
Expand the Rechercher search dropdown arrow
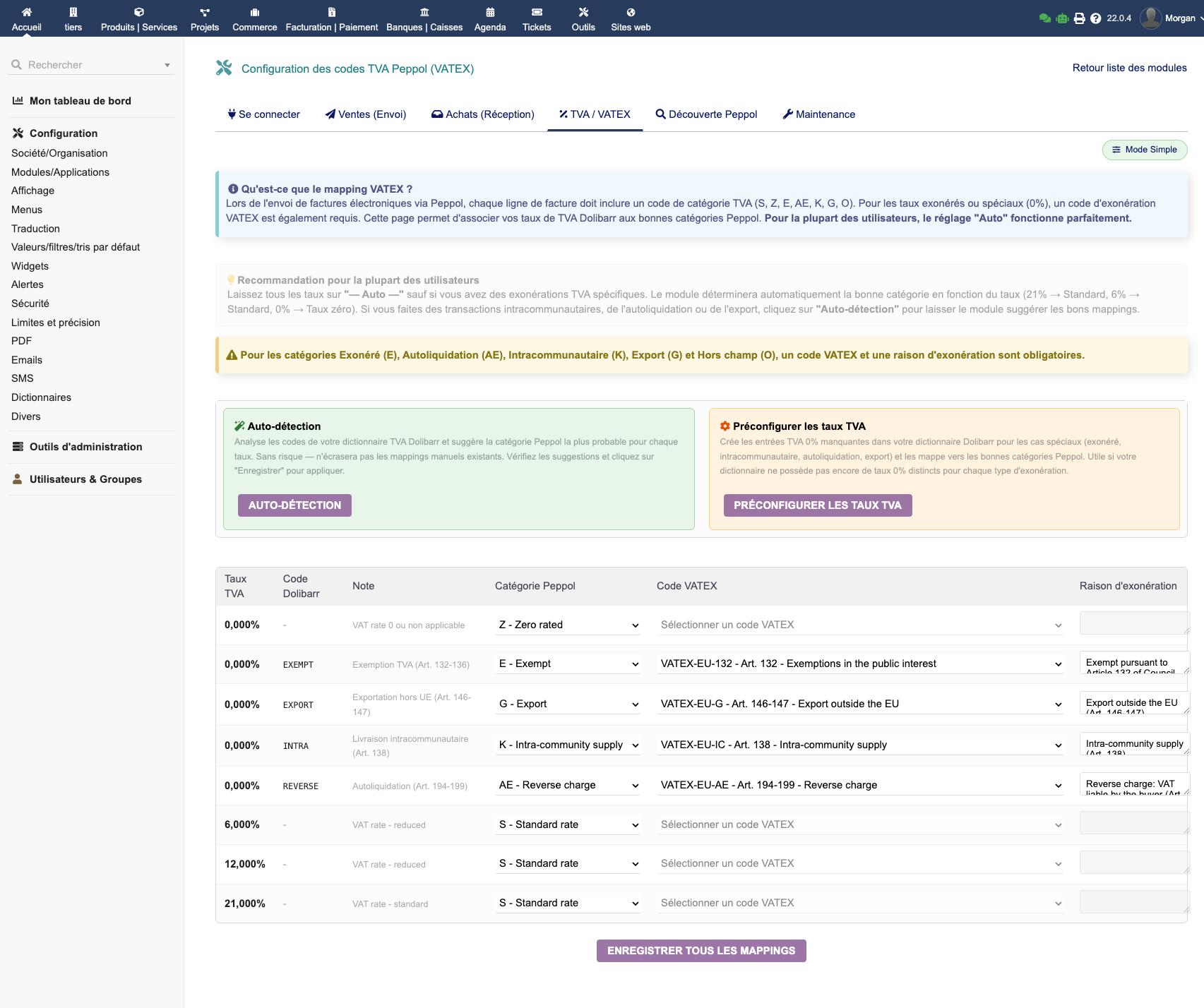167,65
